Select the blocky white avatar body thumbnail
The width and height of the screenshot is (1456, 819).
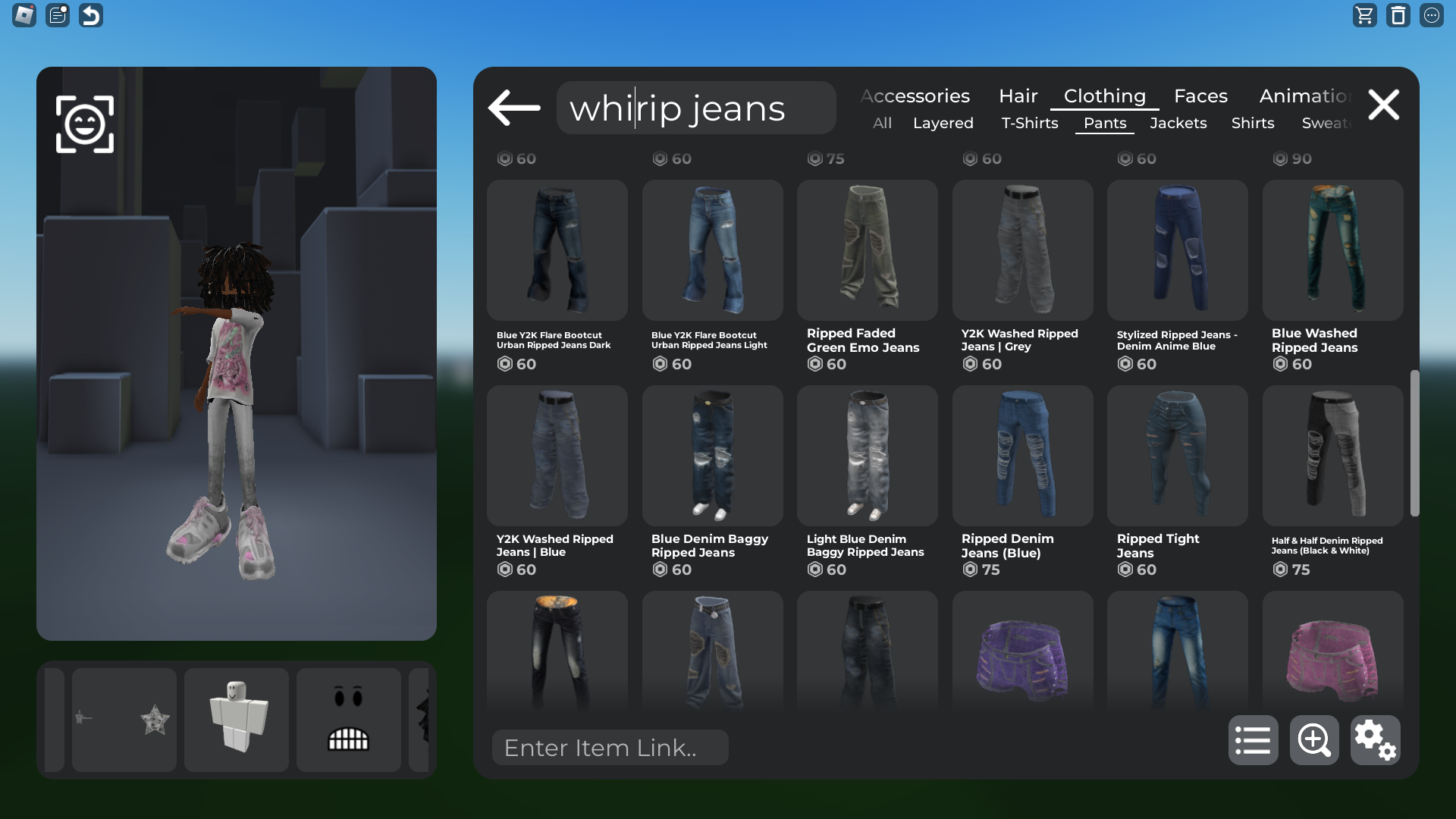coord(237,719)
